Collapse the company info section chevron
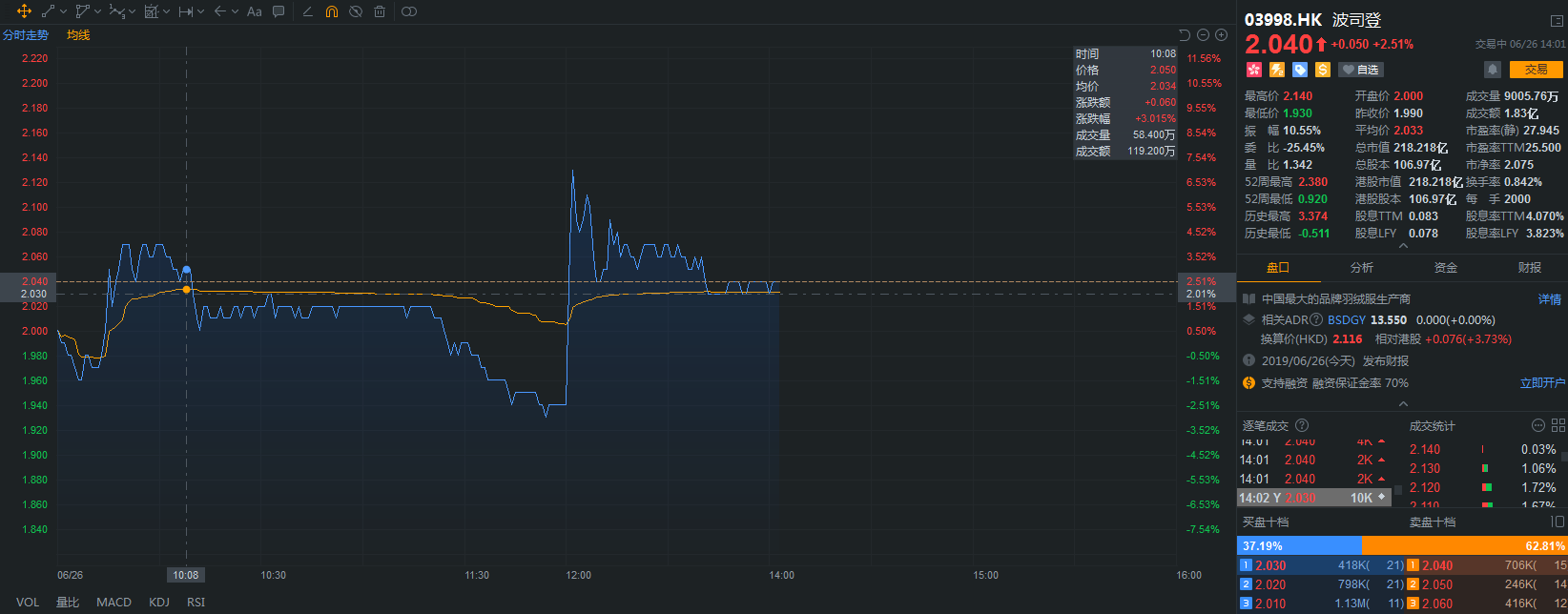This screenshot has height=614, width=1568. (1402, 404)
